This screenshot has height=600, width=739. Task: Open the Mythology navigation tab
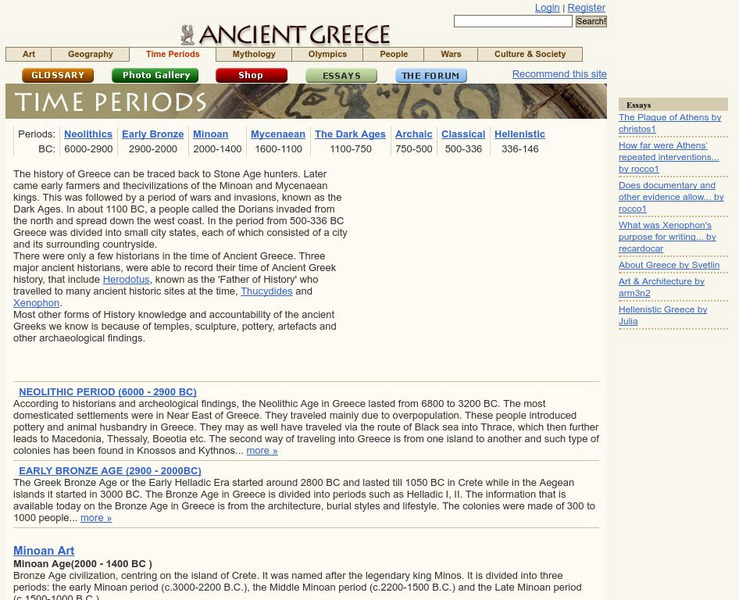click(x=254, y=54)
